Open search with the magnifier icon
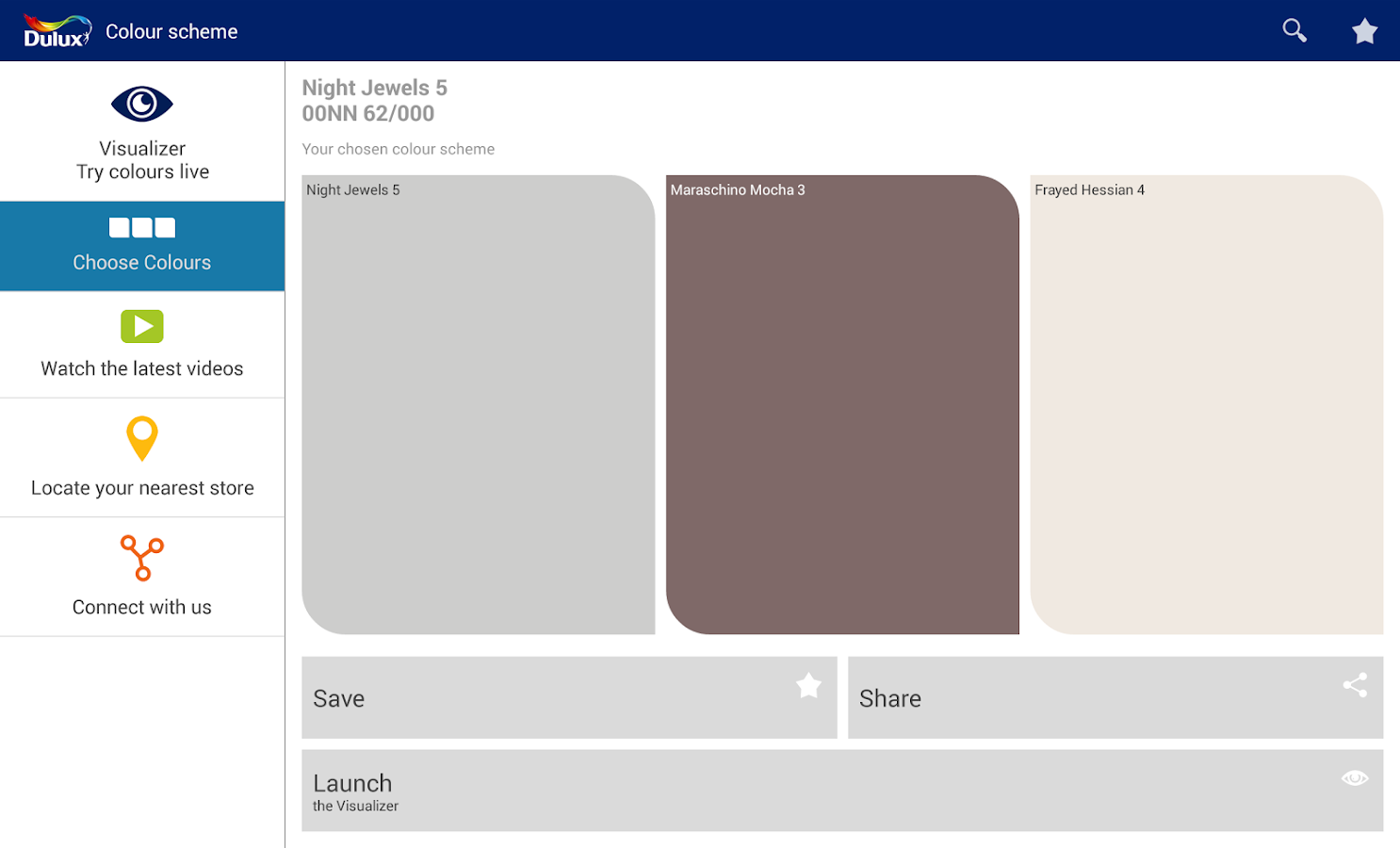Screen dimensions: 1400x848 coord(1294,30)
